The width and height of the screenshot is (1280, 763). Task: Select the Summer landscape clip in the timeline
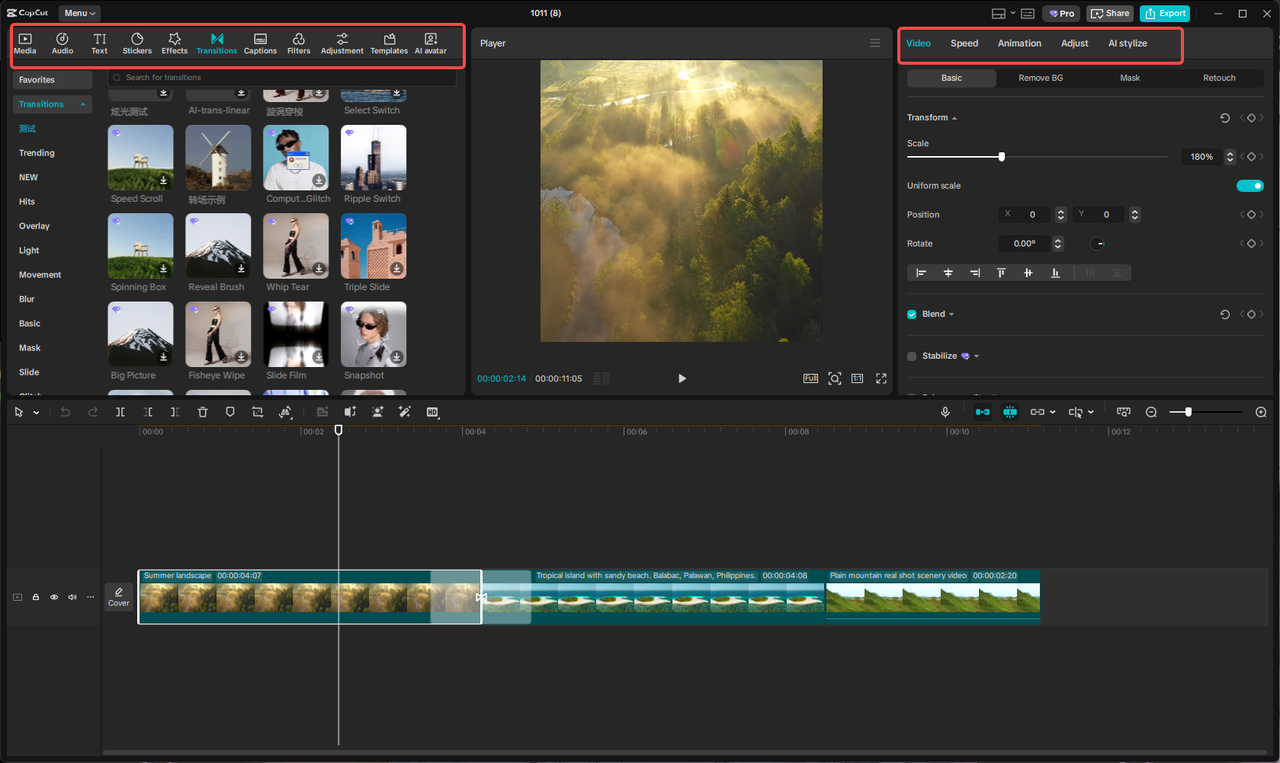[x=300, y=597]
